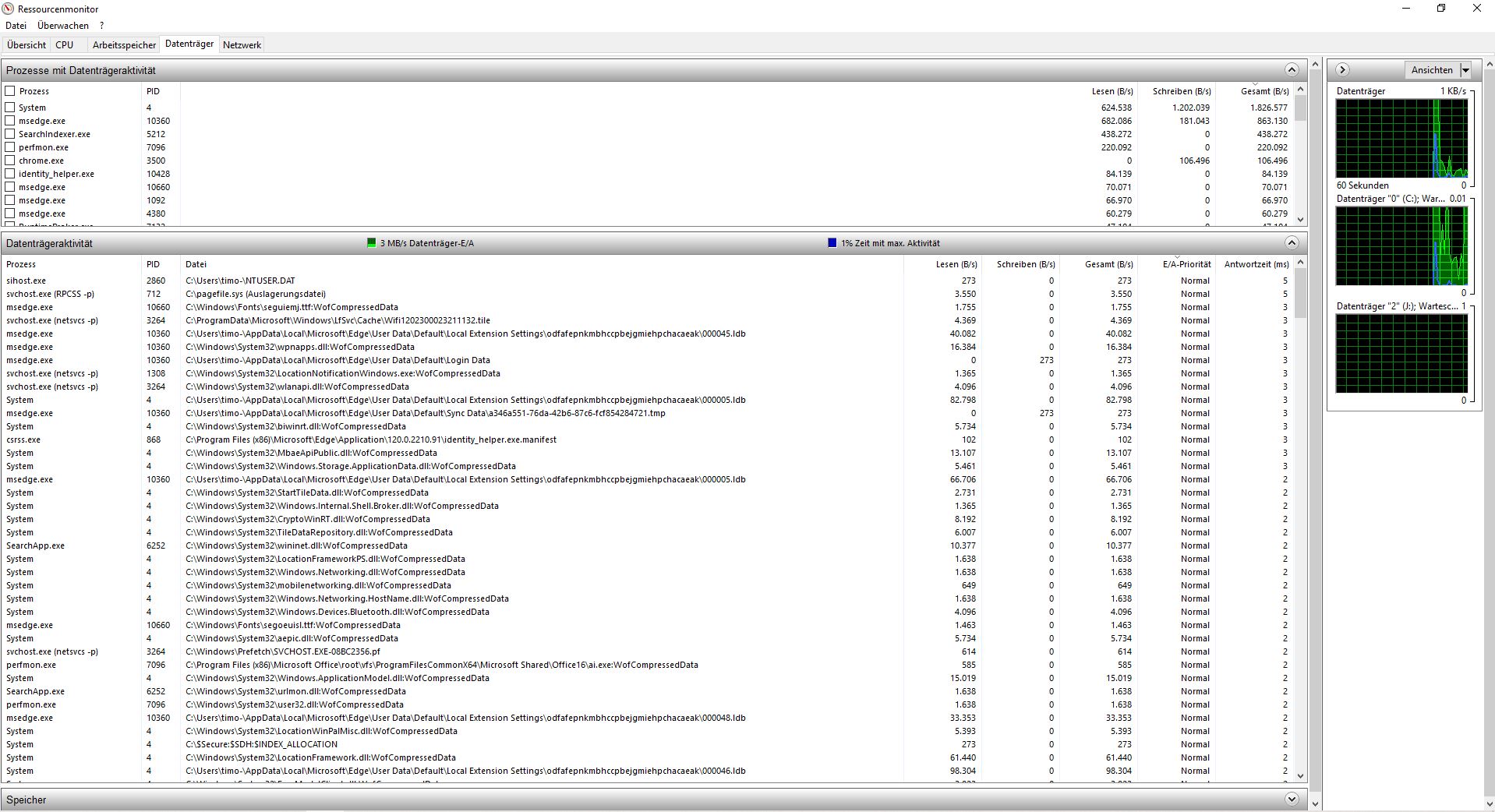
Task: Click scroll-down arrow of main pane scrollbar
Action: pos(1315,803)
